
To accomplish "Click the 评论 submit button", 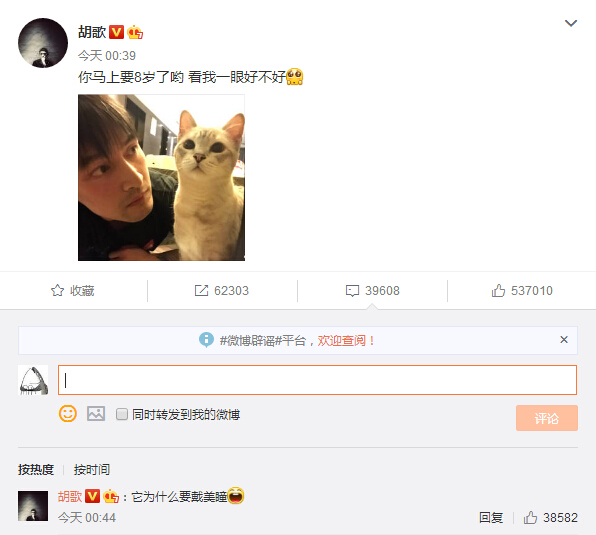I will tap(547, 418).
